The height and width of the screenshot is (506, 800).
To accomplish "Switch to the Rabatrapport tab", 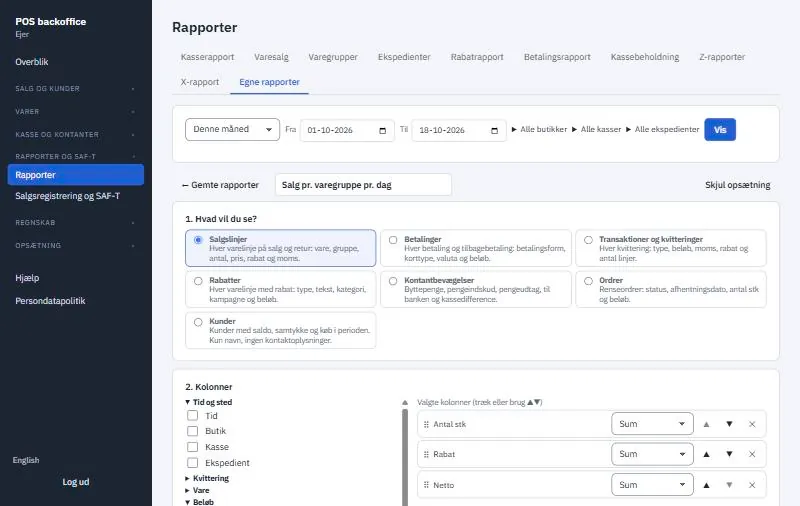I will (477, 57).
